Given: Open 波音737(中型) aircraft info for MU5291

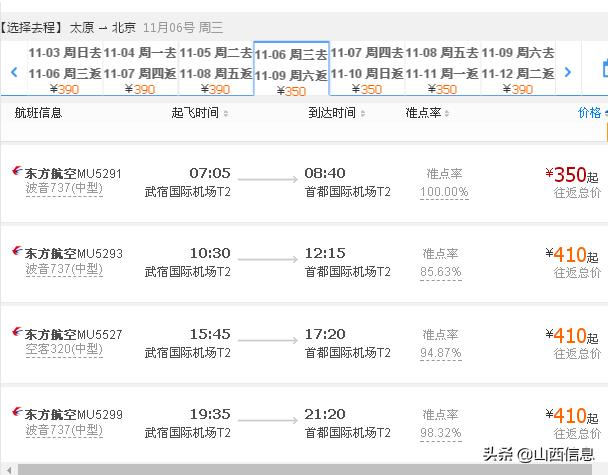Looking at the screenshot, I should [x=63, y=189].
